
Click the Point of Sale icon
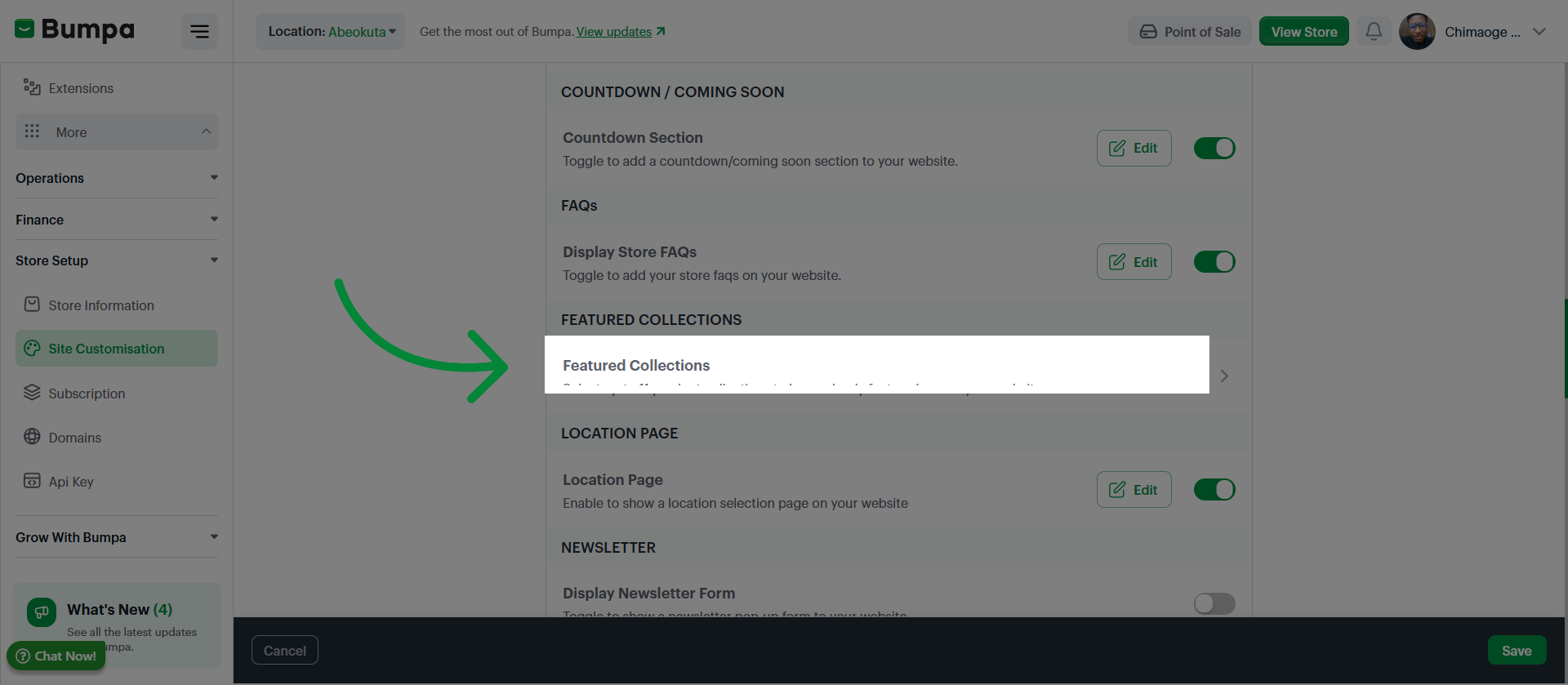point(1148,32)
